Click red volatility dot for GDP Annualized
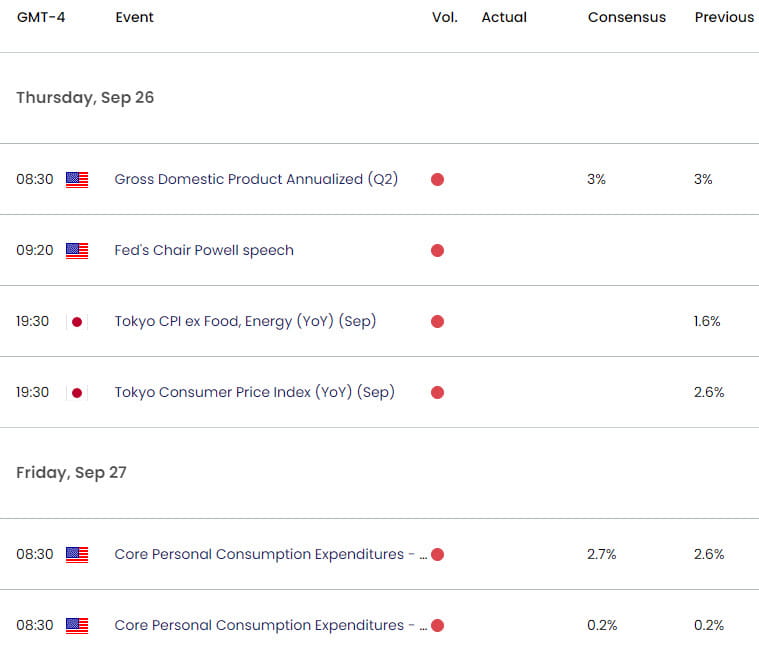This screenshot has height=650, width=759. click(438, 180)
